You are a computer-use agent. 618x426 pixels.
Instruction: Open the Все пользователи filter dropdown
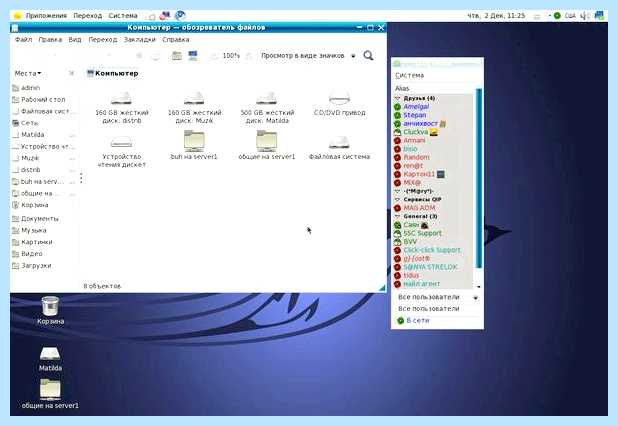[437, 297]
